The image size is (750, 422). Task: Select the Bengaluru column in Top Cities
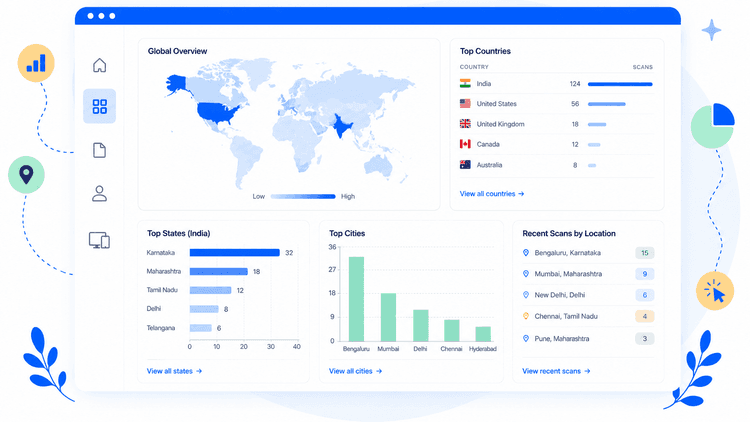coord(356,299)
